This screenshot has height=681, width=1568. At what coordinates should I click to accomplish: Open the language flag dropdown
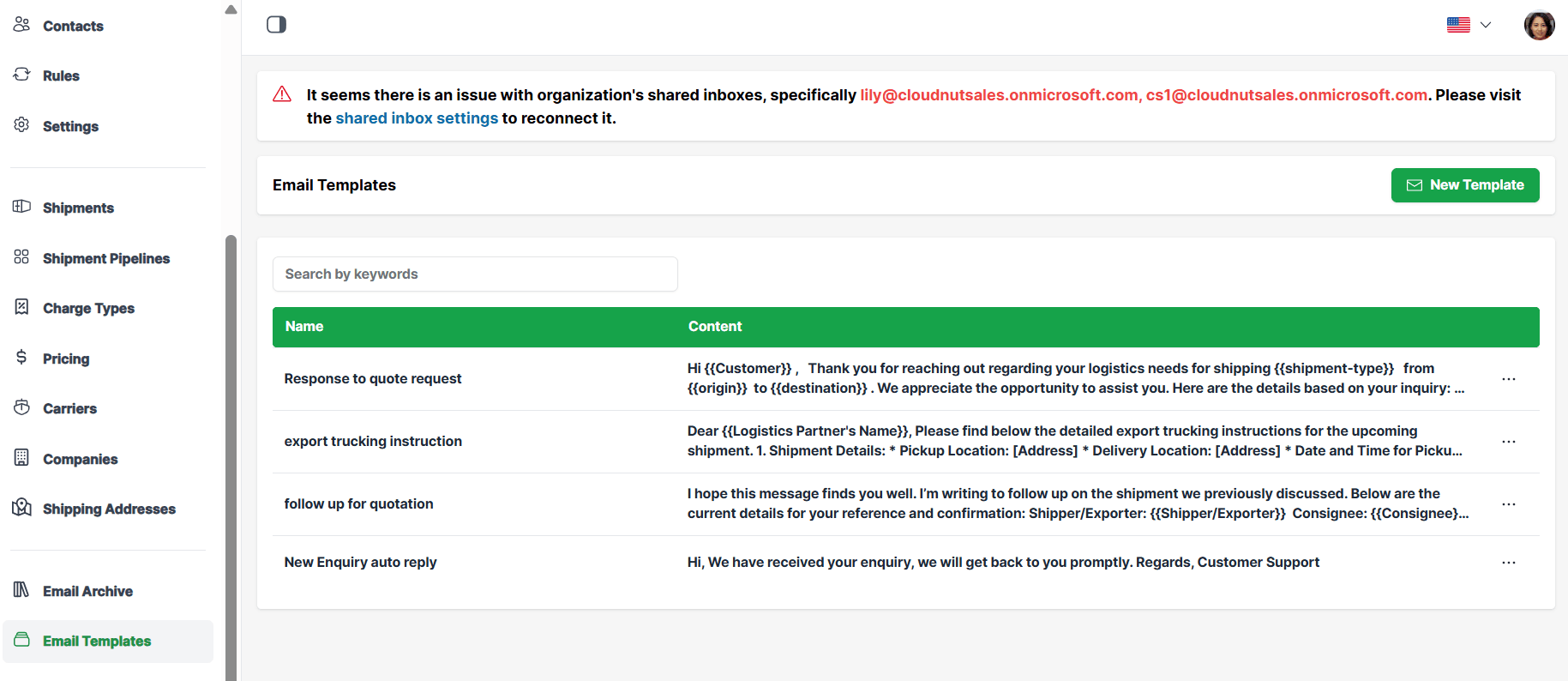(1469, 25)
